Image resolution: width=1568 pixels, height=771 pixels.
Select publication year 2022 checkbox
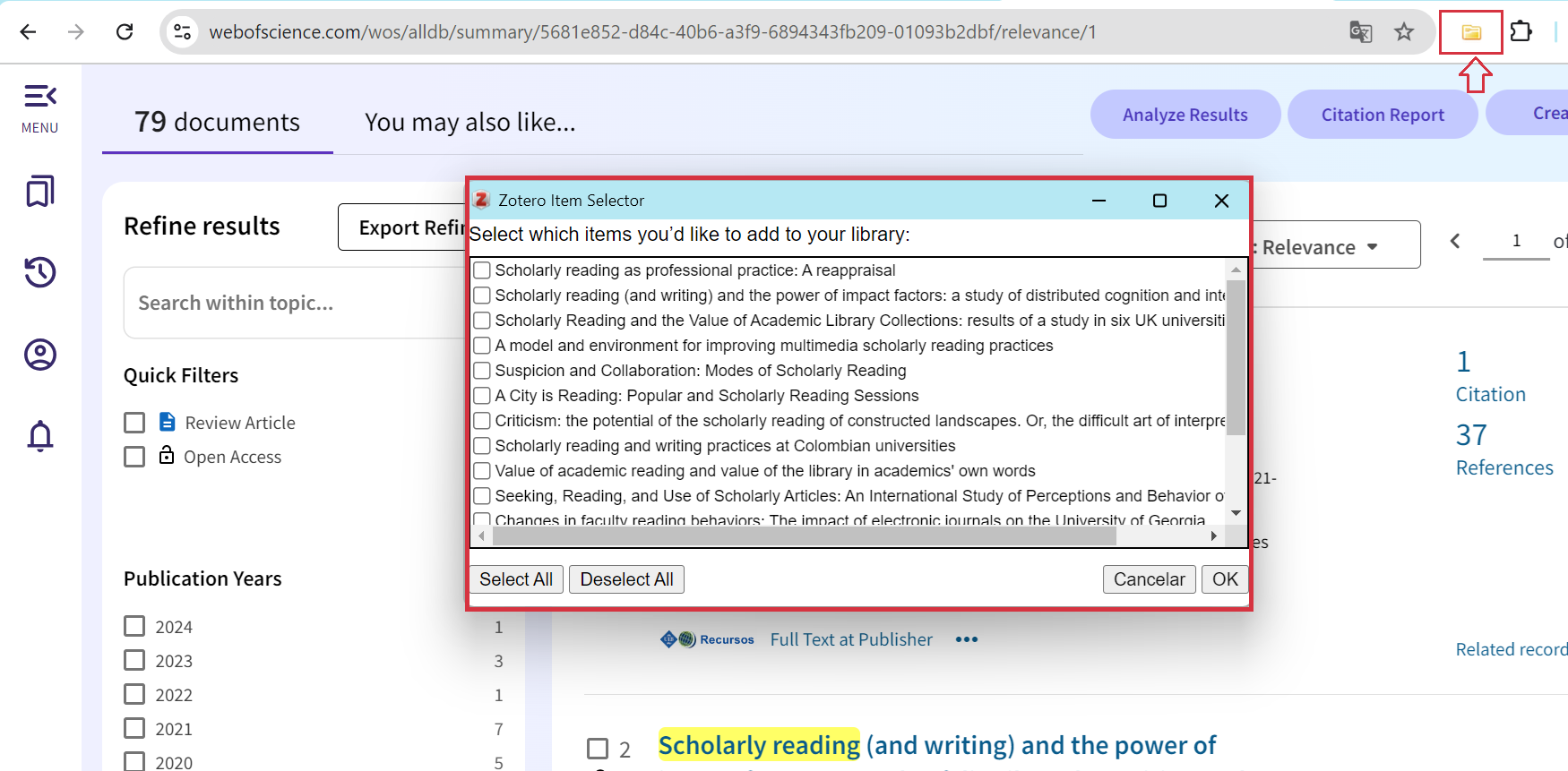pyautogui.click(x=134, y=694)
